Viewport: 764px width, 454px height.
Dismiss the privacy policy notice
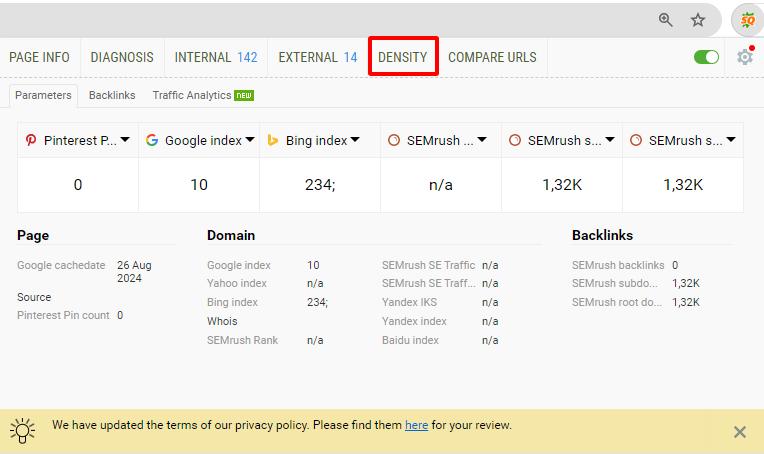click(739, 432)
